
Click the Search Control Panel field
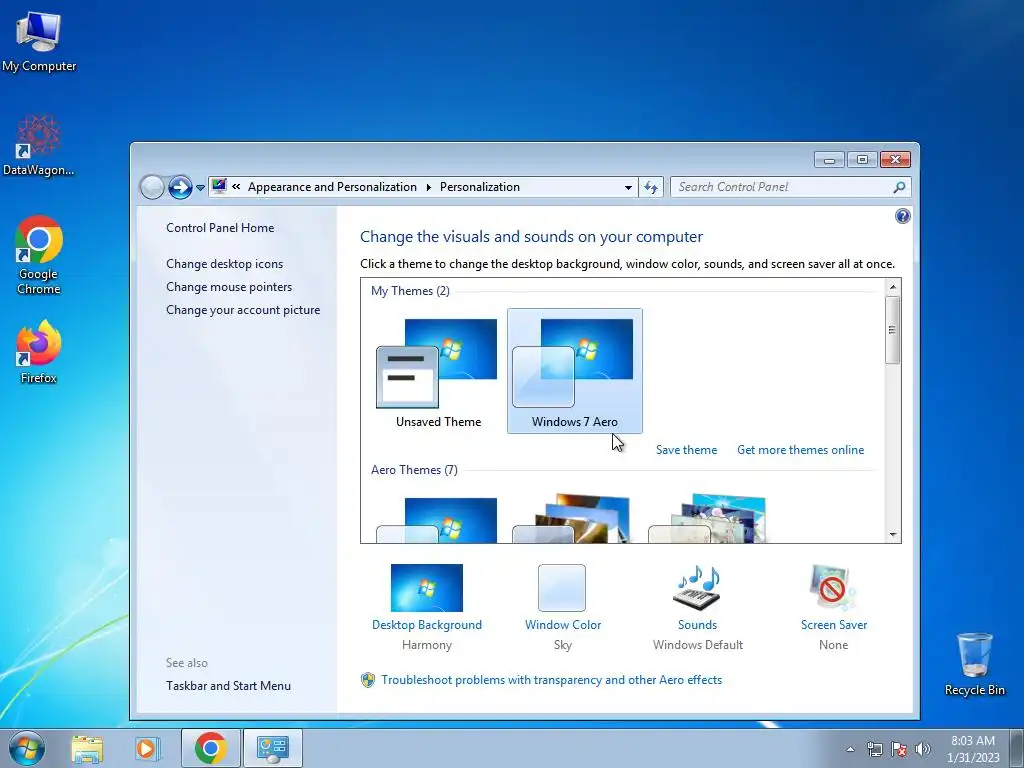[790, 187]
